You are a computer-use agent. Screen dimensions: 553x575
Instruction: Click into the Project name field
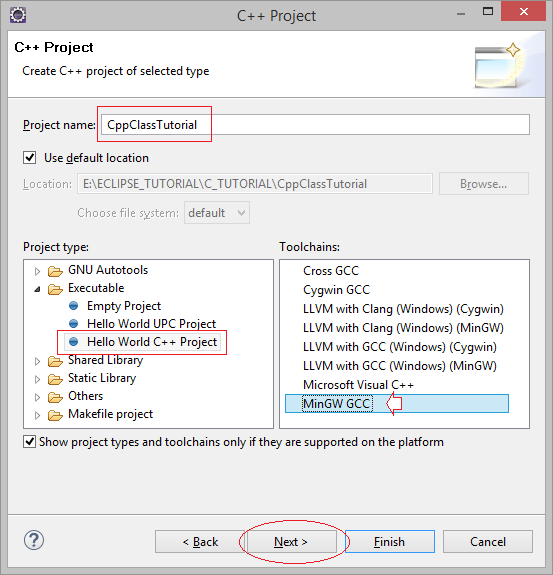[315, 125]
